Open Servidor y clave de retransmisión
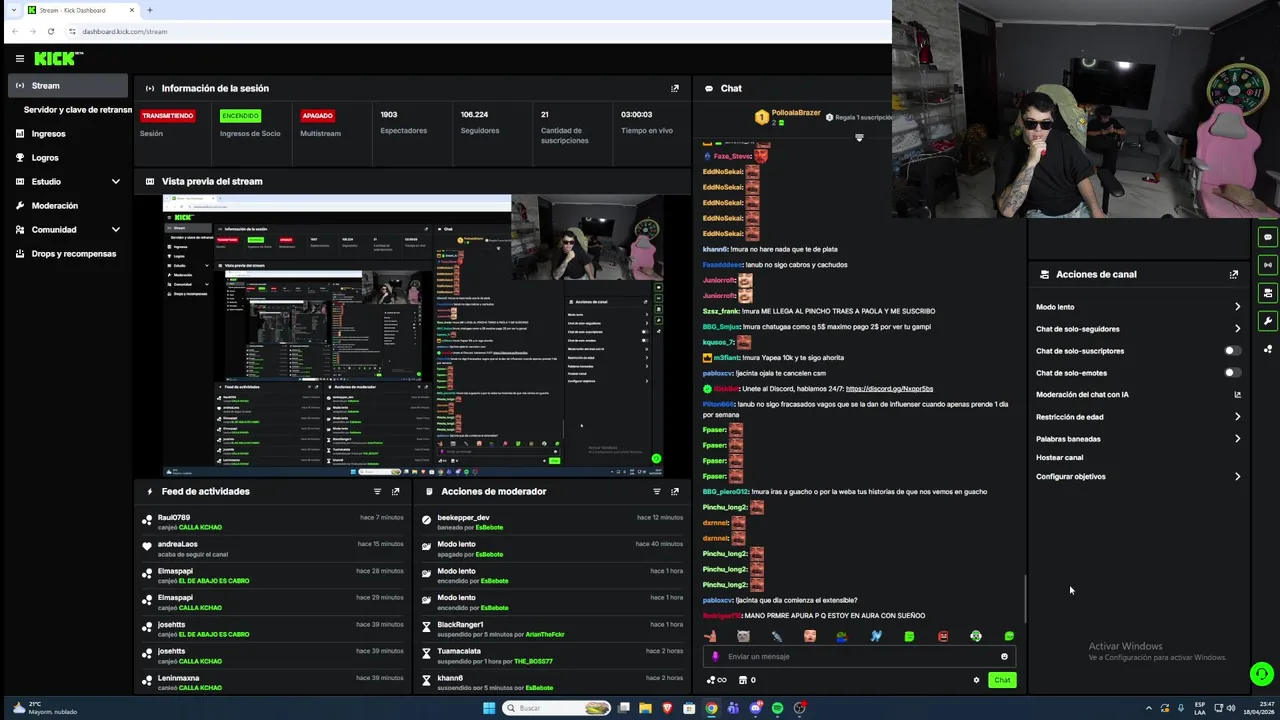The width and height of the screenshot is (1280, 720). point(78,110)
